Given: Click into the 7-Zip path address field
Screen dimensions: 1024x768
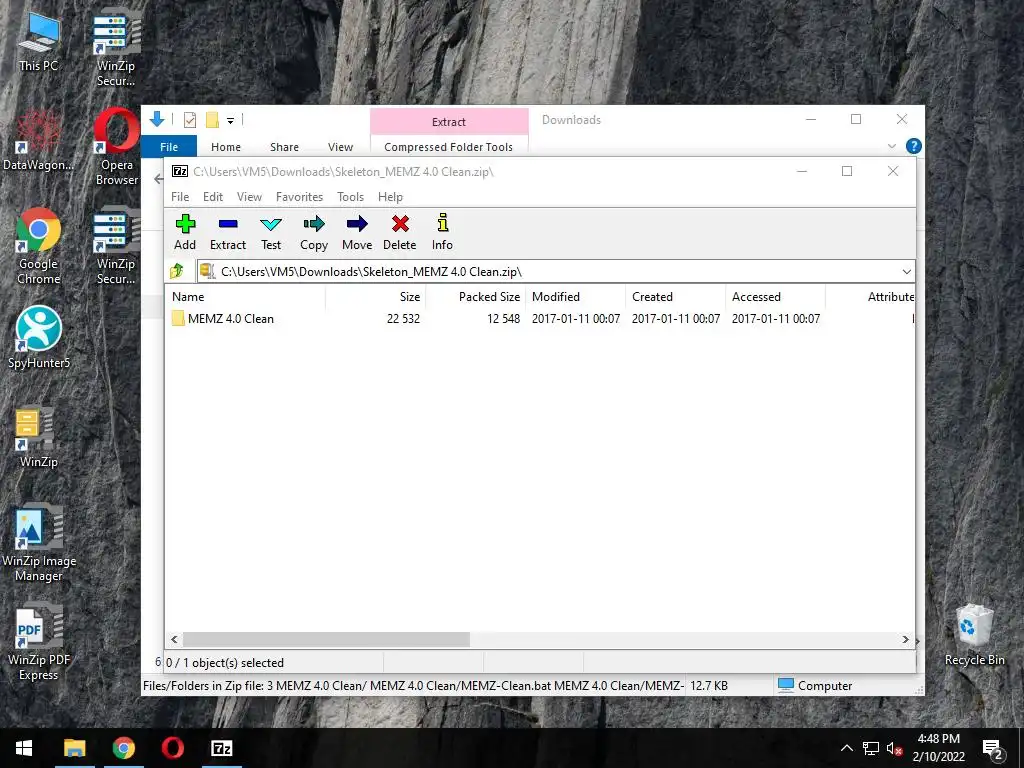Looking at the screenshot, I should pyautogui.click(x=556, y=271).
